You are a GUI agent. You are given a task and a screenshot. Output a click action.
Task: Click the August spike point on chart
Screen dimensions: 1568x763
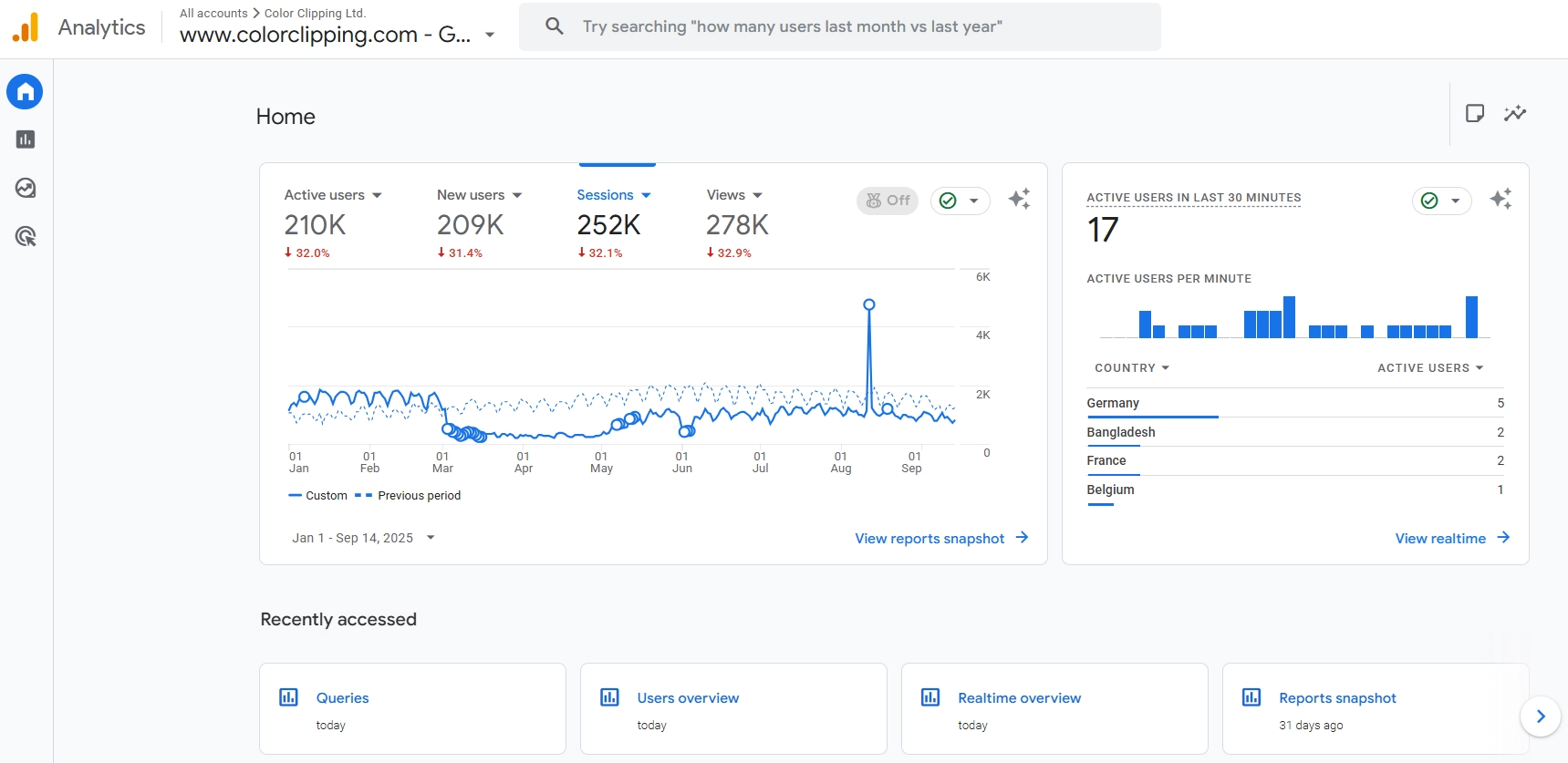pos(868,305)
